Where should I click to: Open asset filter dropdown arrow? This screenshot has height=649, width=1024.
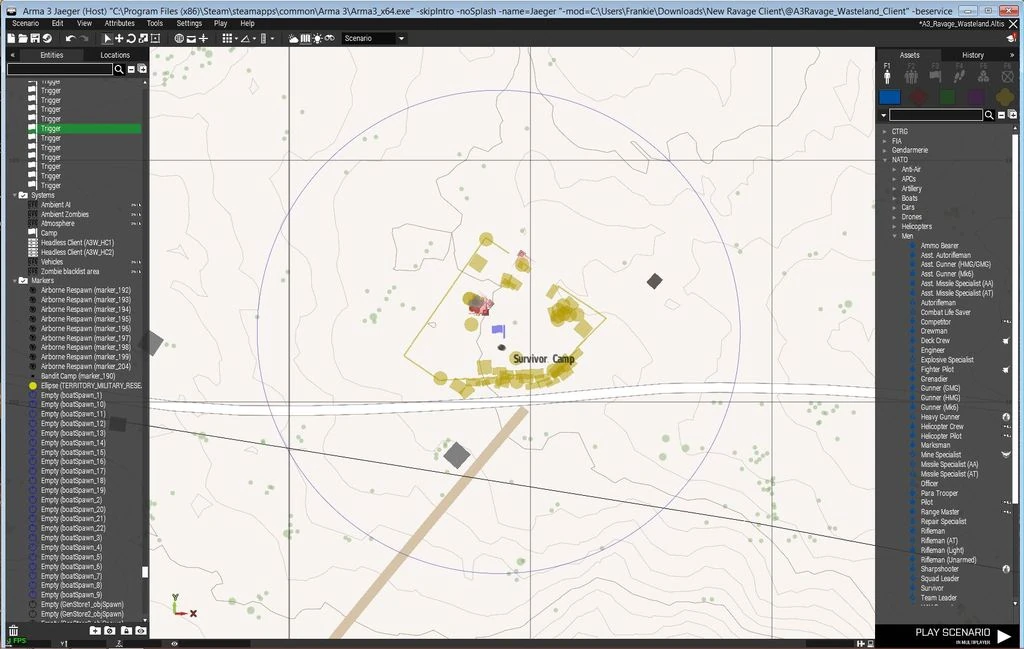[884, 116]
